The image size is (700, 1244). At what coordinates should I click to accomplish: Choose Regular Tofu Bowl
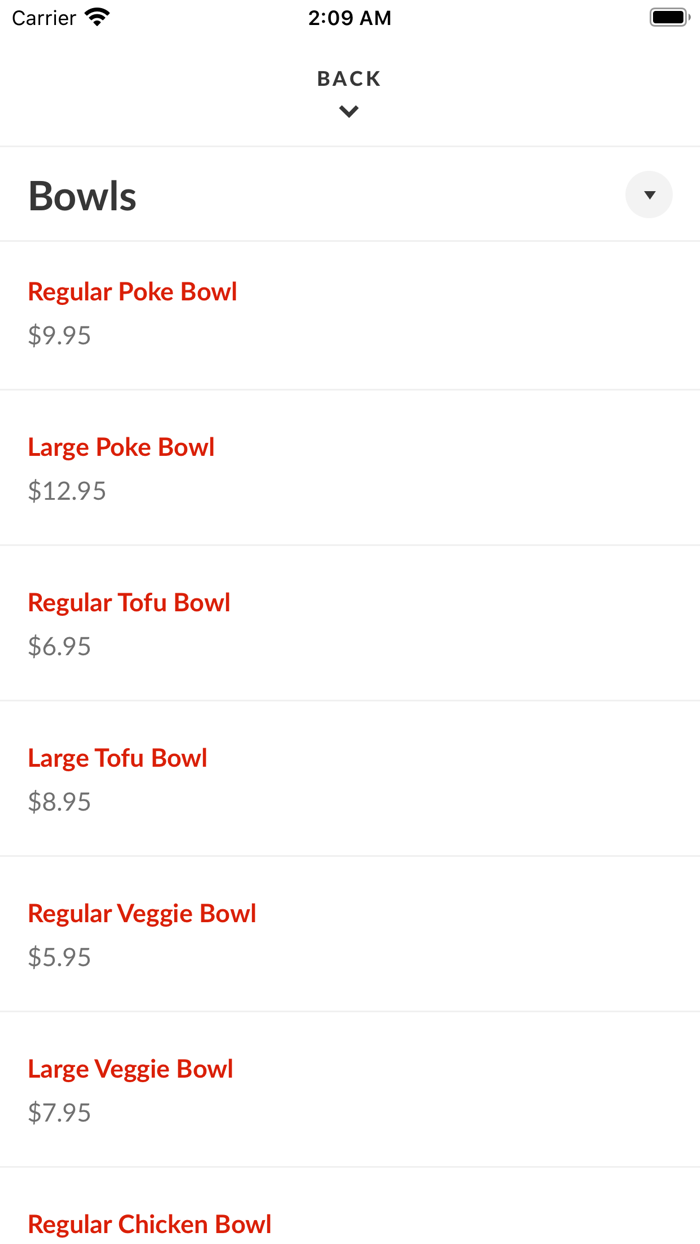pos(129,602)
